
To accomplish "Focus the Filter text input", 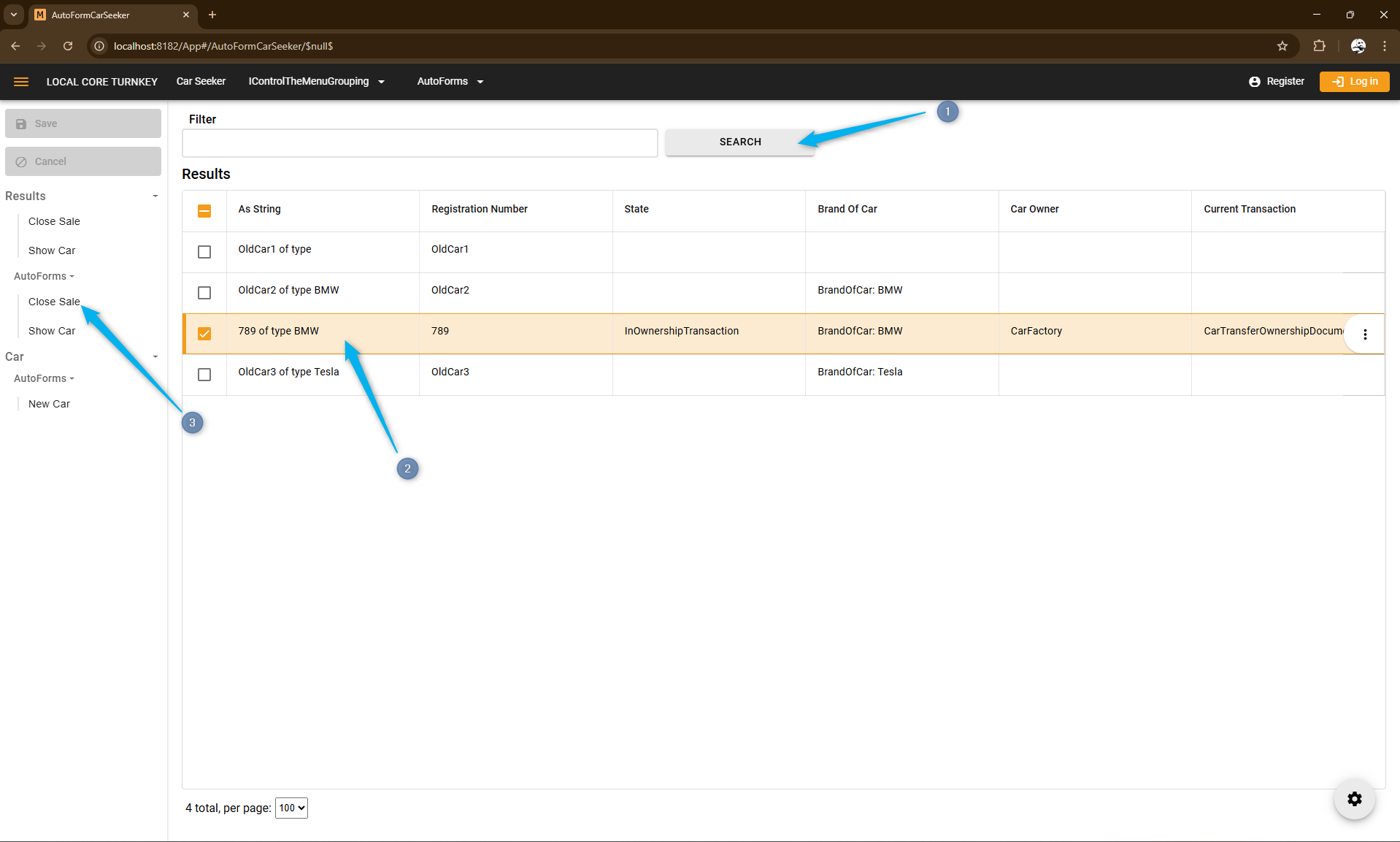I will tap(420, 143).
